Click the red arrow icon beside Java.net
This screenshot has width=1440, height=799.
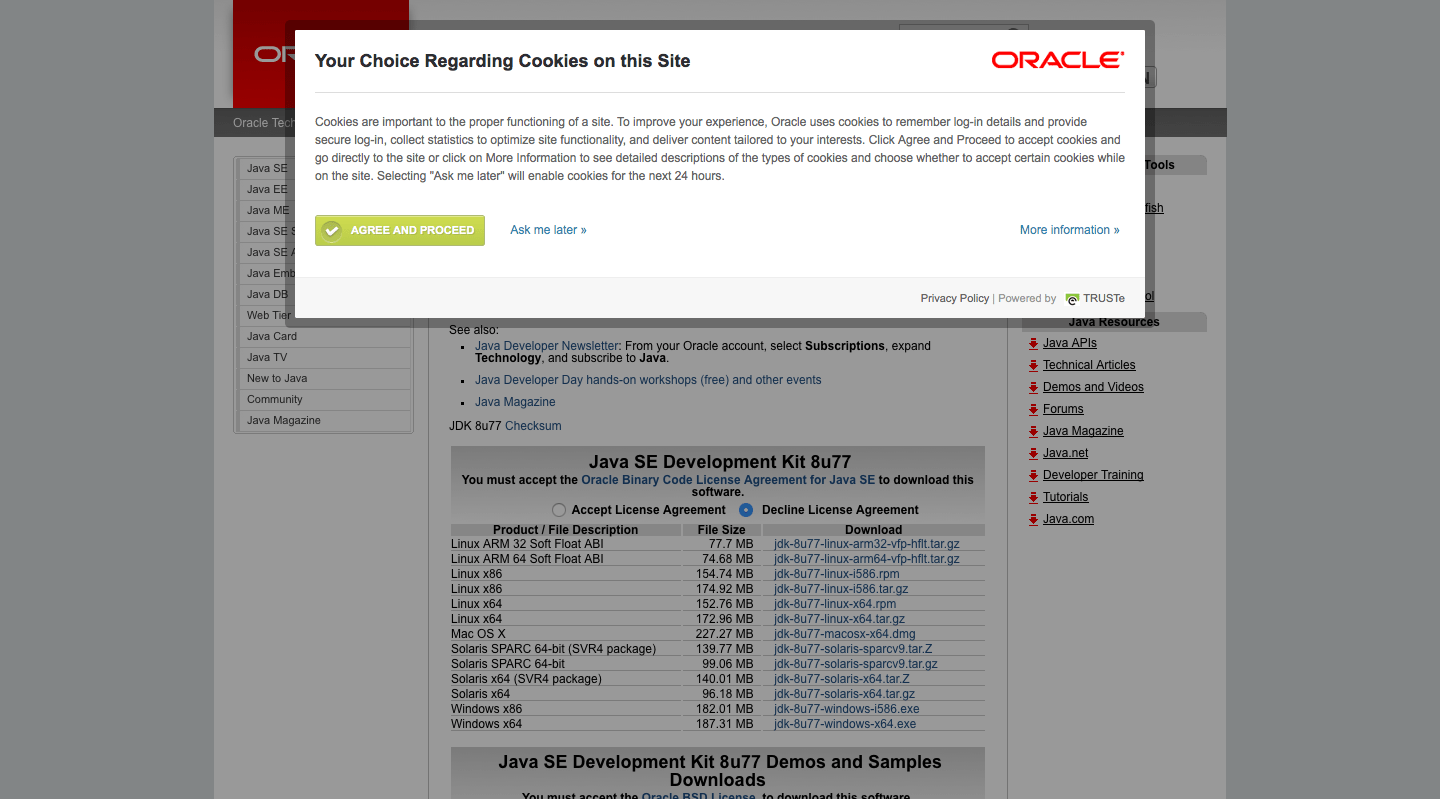click(1033, 453)
